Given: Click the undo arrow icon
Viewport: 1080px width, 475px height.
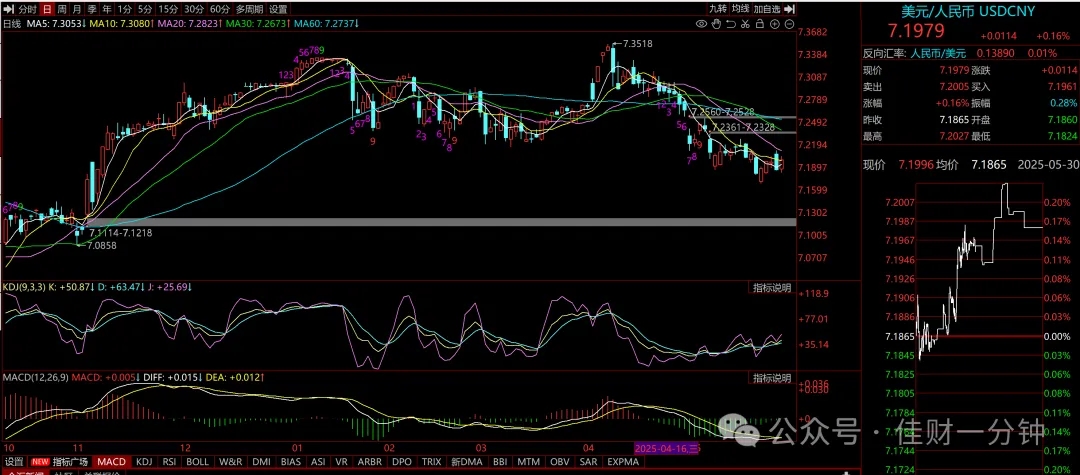Looking at the screenshot, I should click(x=731, y=24).
